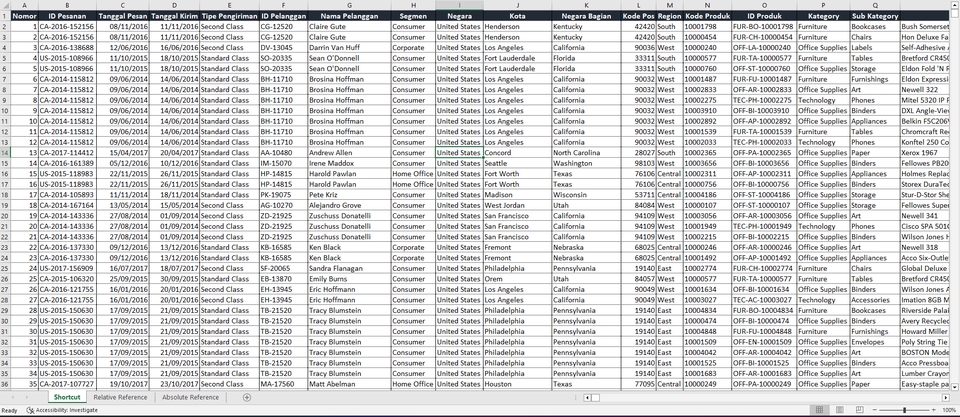The width and height of the screenshot is (960, 417).
Task: Click the Accessibility Investigate status icon
Action: pos(30,410)
